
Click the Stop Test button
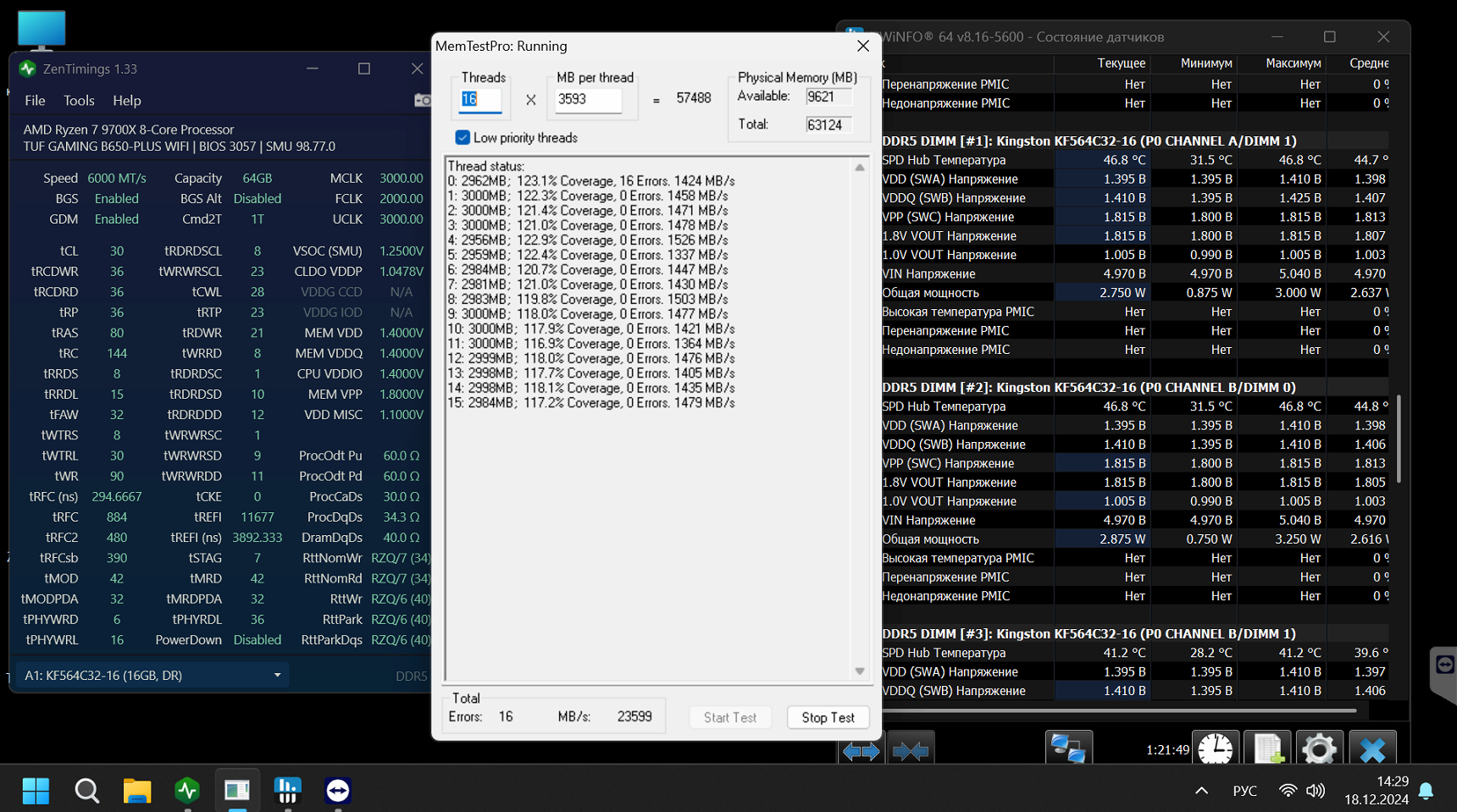[828, 717]
